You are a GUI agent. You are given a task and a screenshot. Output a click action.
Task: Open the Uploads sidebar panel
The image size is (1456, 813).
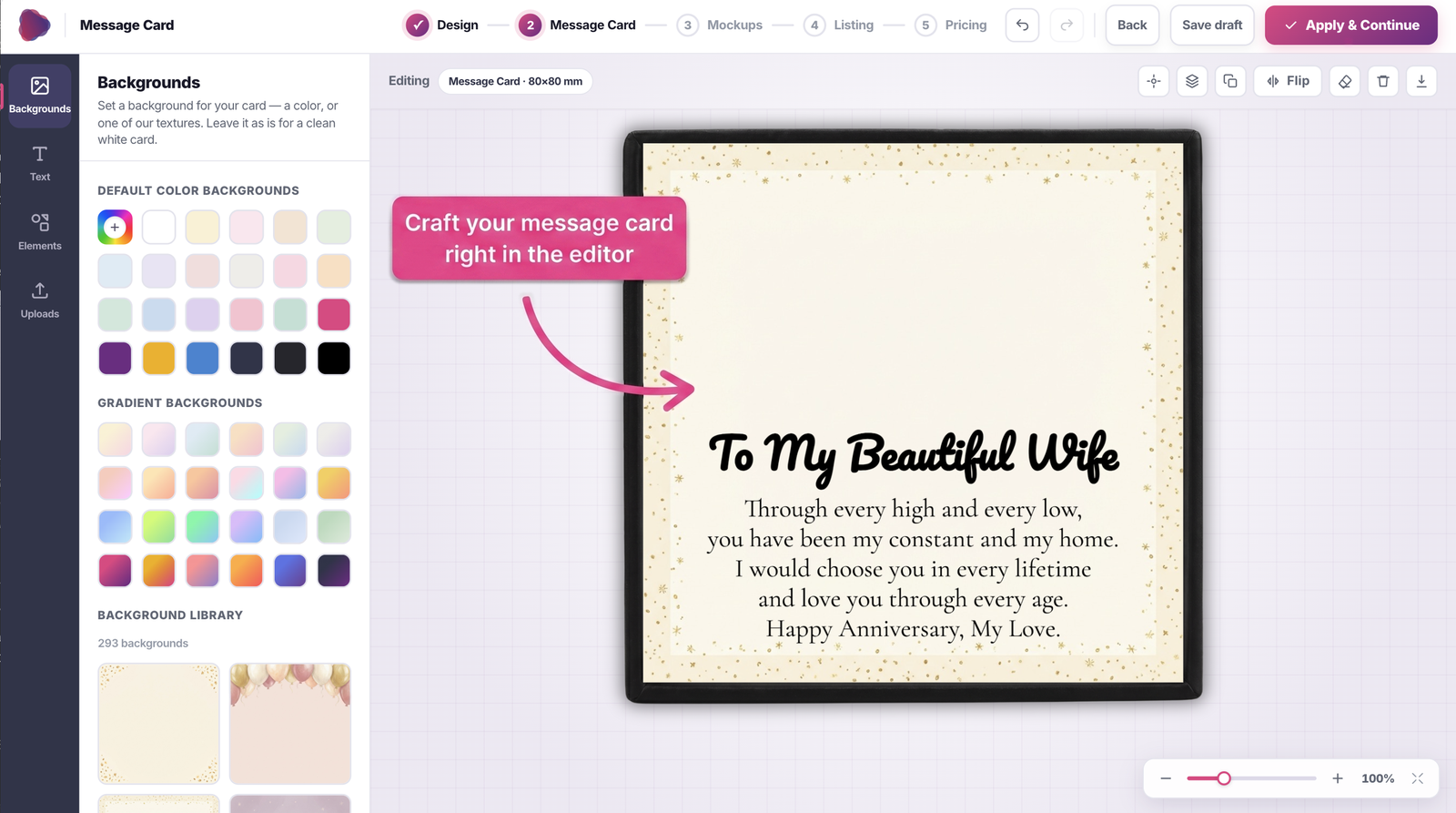(40, 300)
